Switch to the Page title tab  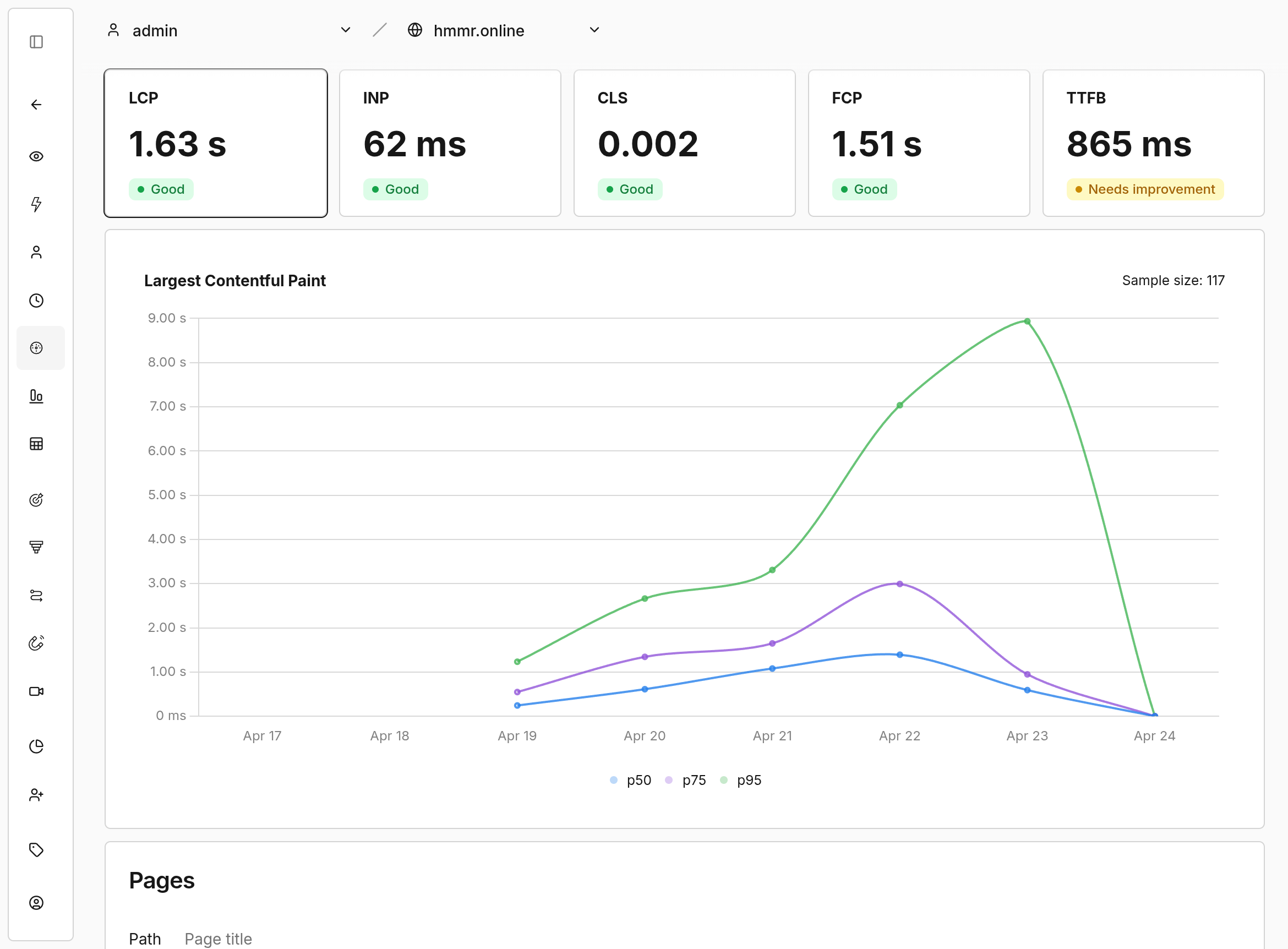219,939
